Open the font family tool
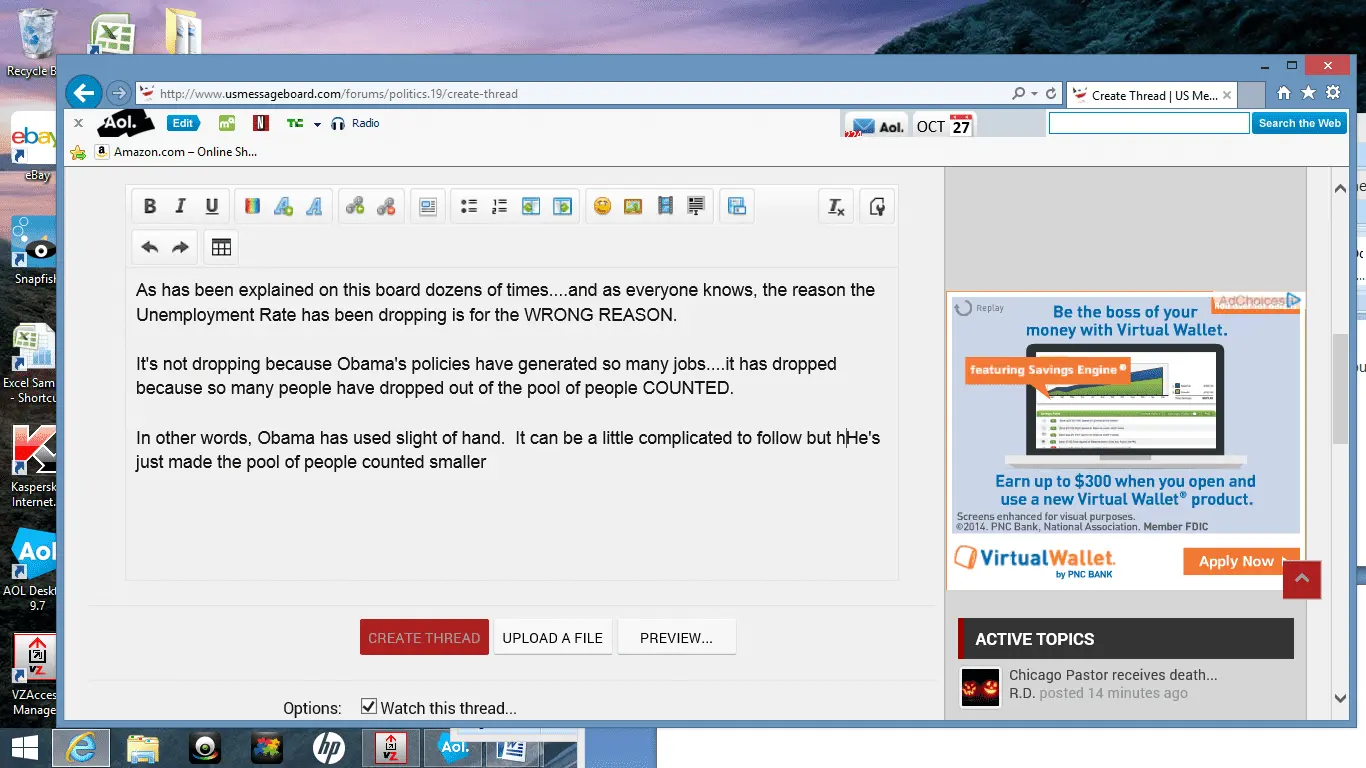The width and height of the screenshot is (1366, 768). (x=315, y=206)
